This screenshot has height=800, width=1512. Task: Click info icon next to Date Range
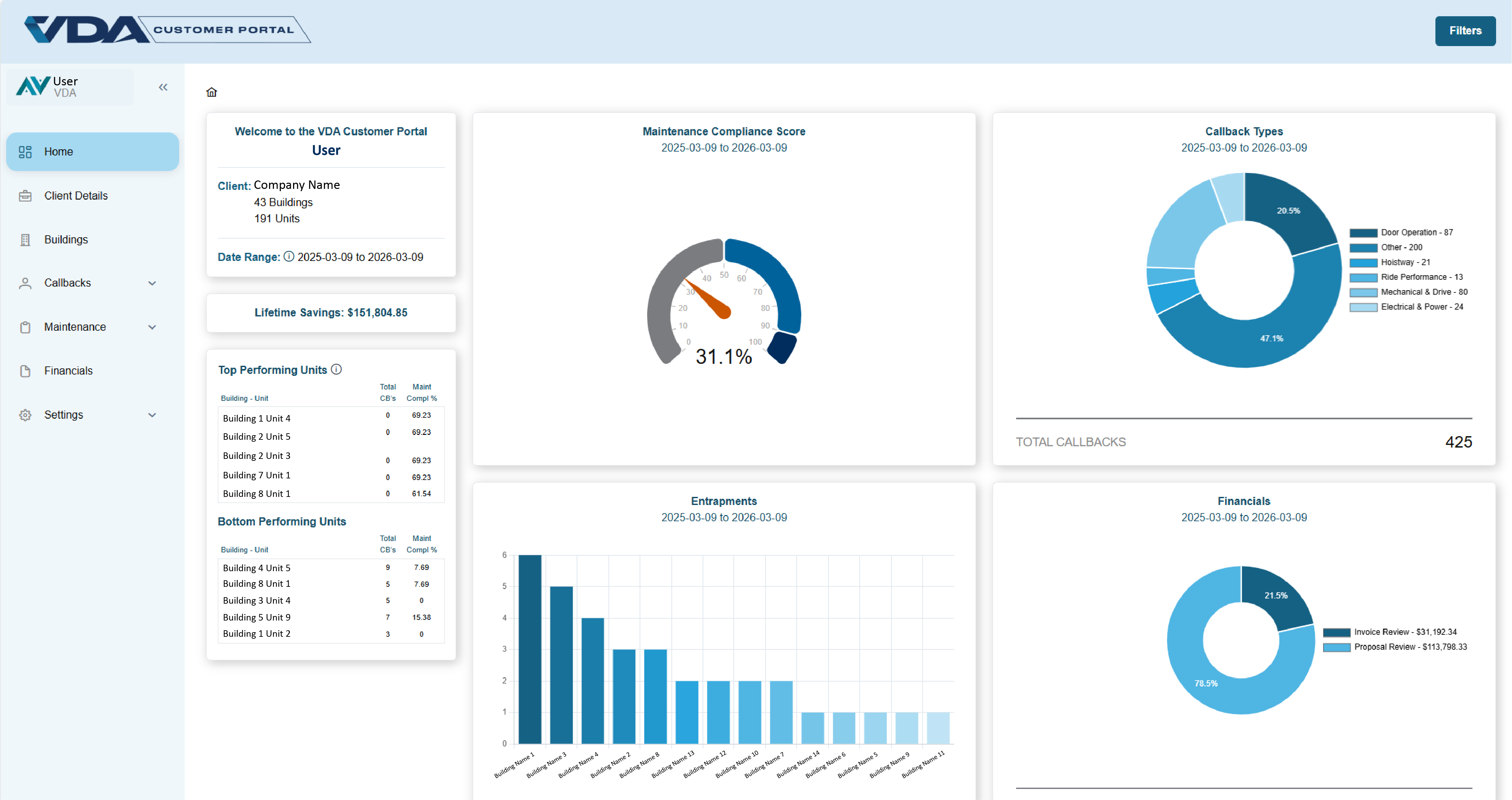click(x=289, y=256)
